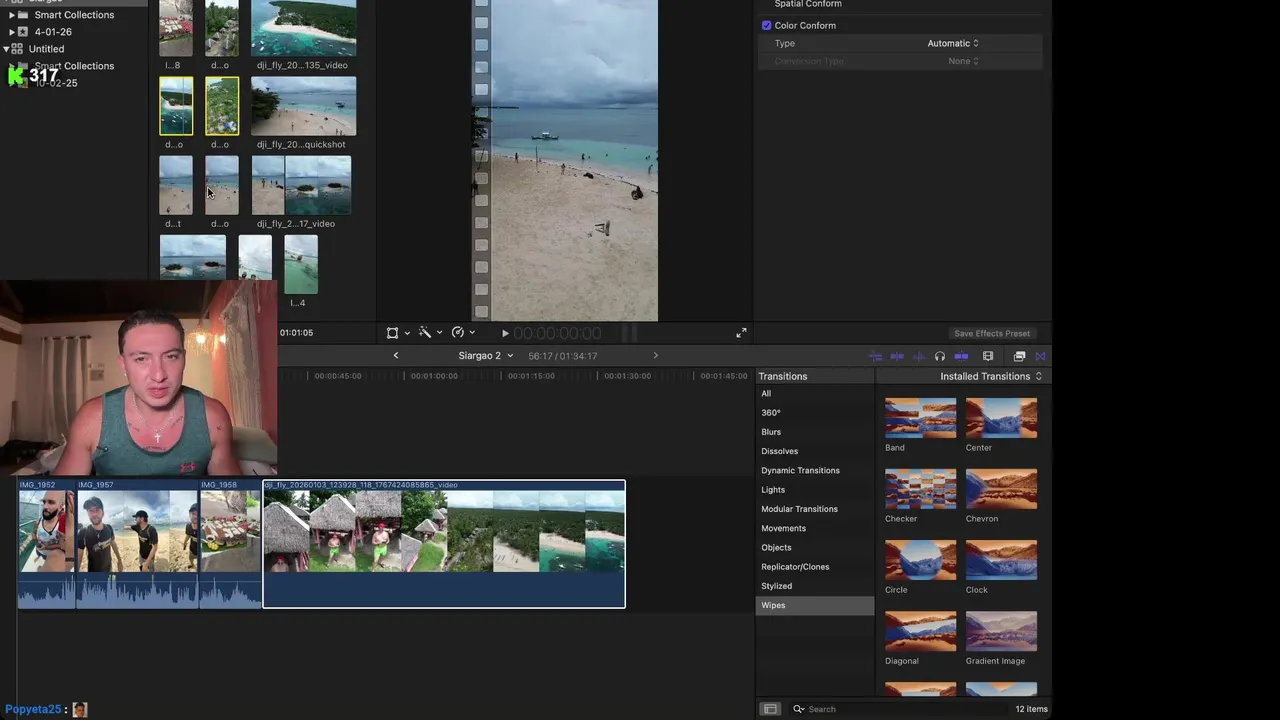
Task: Show the Effects browser icon
Action: click(1019, 356)
